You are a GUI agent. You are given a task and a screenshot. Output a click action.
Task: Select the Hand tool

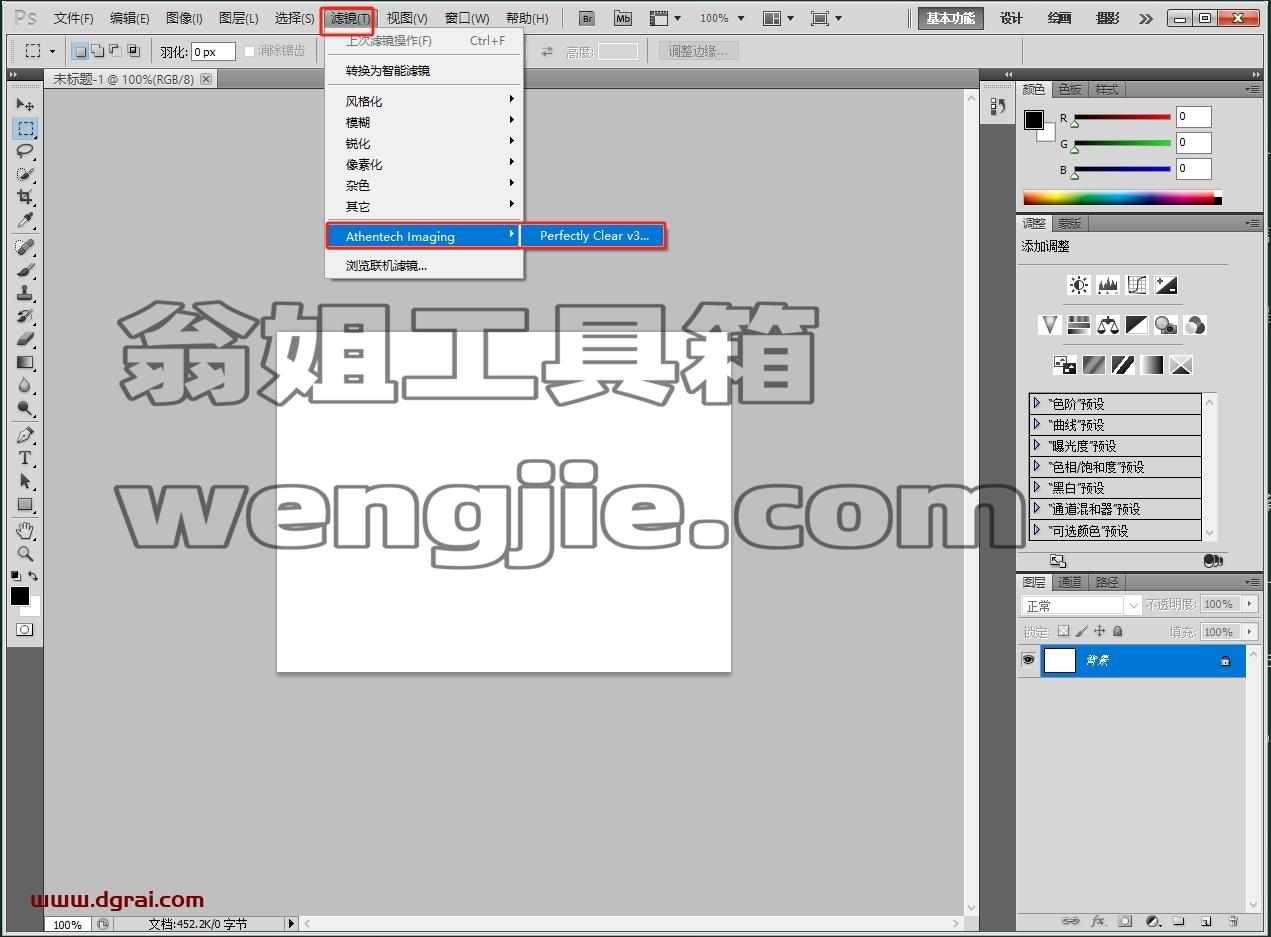(x=25, y=530)
